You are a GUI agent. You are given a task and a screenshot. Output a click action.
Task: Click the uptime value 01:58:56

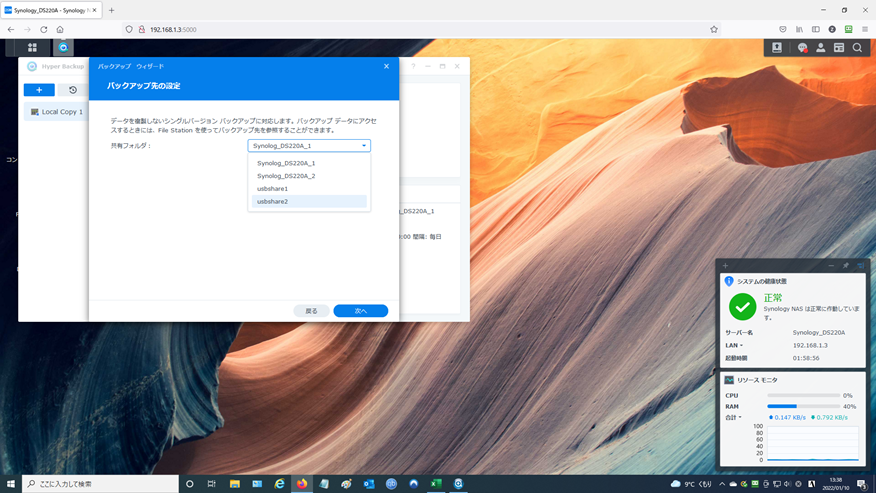[806, 358]
